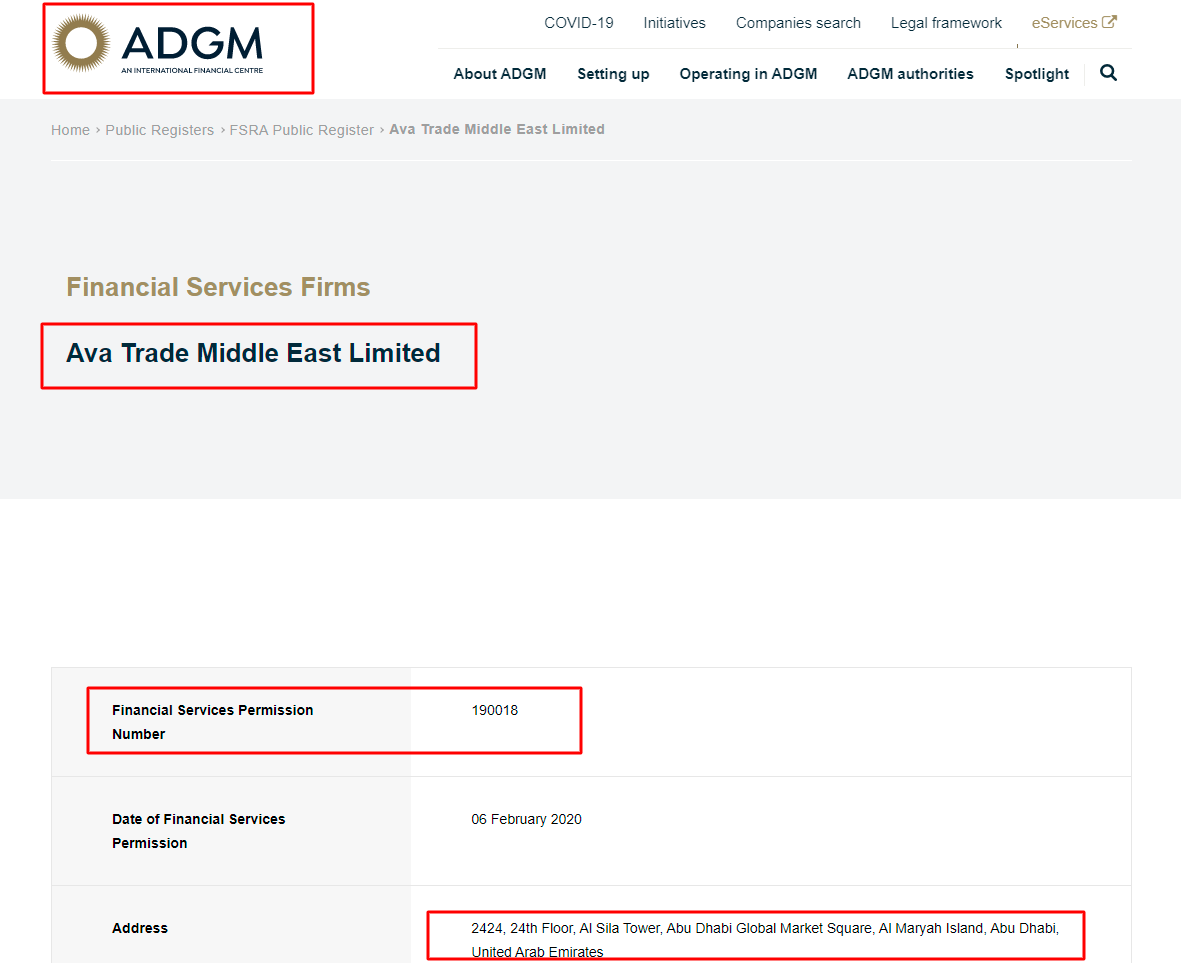Go to Home breadcrumb
The width and height of the screenshot is (1181, 963).
(70, 130)
